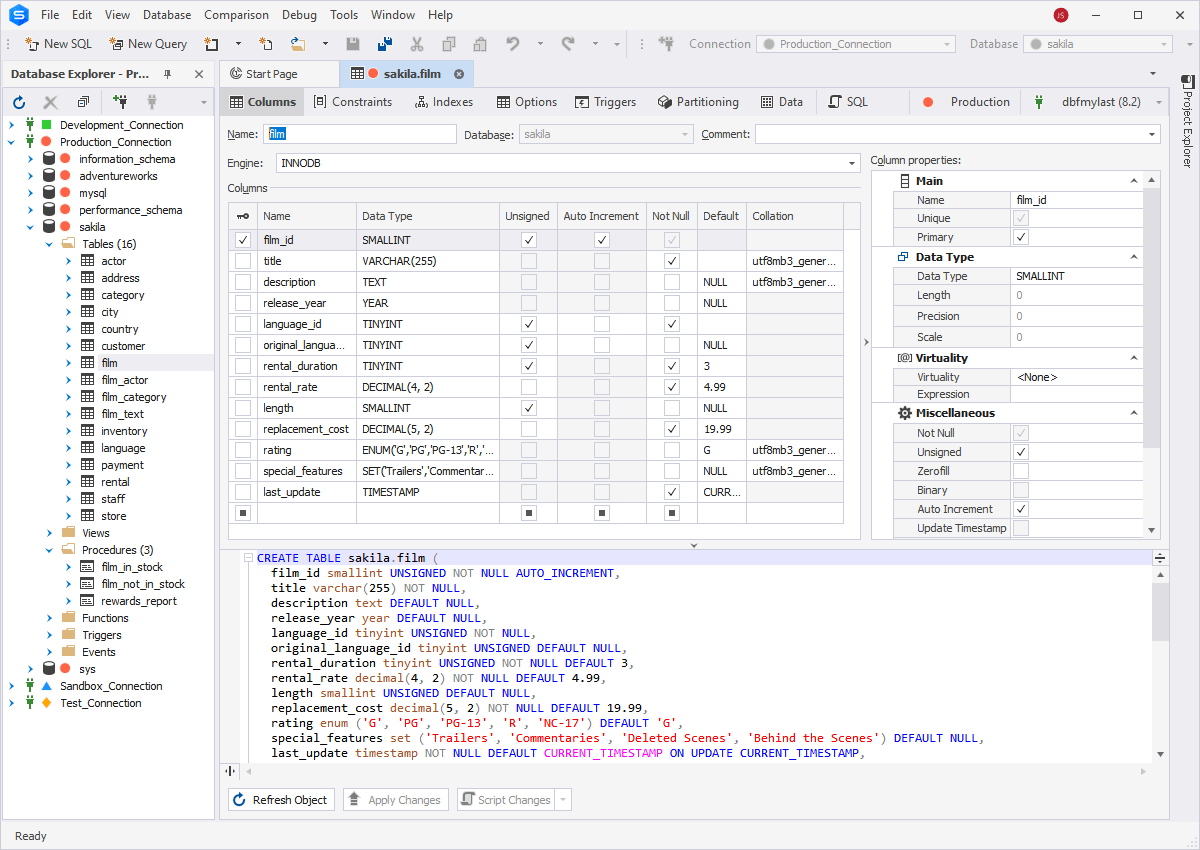The image size is (1200, 850).
Task: Enable Auto Increment for language_id column
Action: point(601,323)
